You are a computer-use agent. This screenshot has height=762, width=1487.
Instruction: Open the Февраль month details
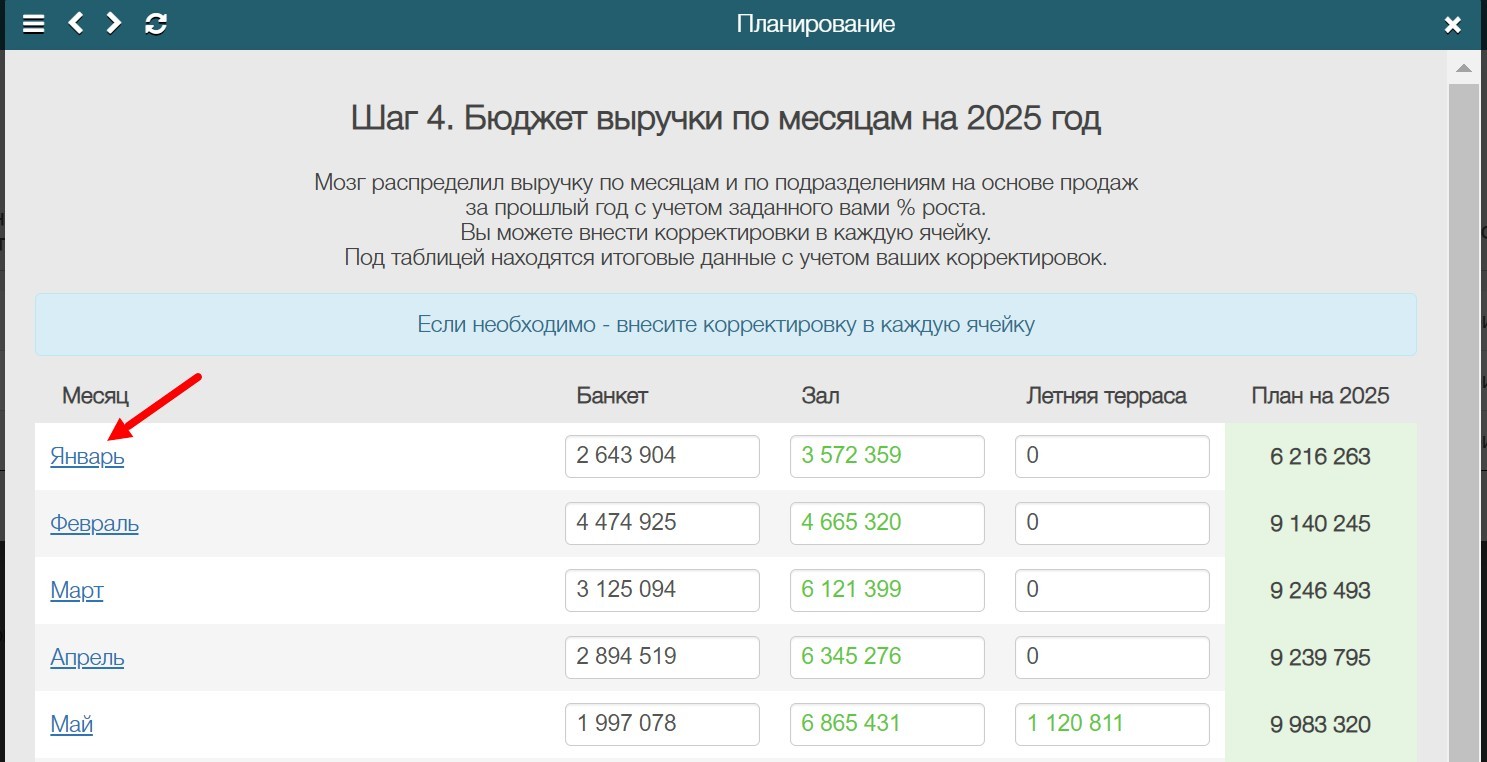[x=94, y=524]
